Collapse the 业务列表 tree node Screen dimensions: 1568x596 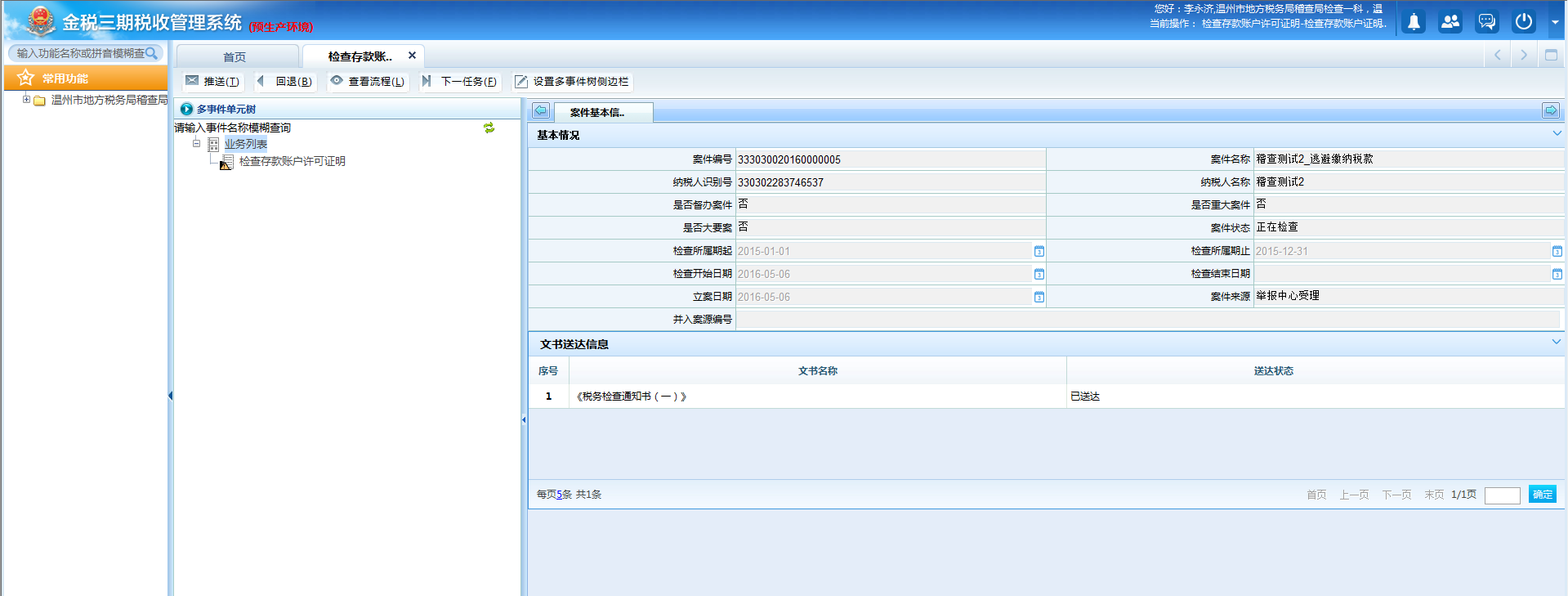point(196,144)
